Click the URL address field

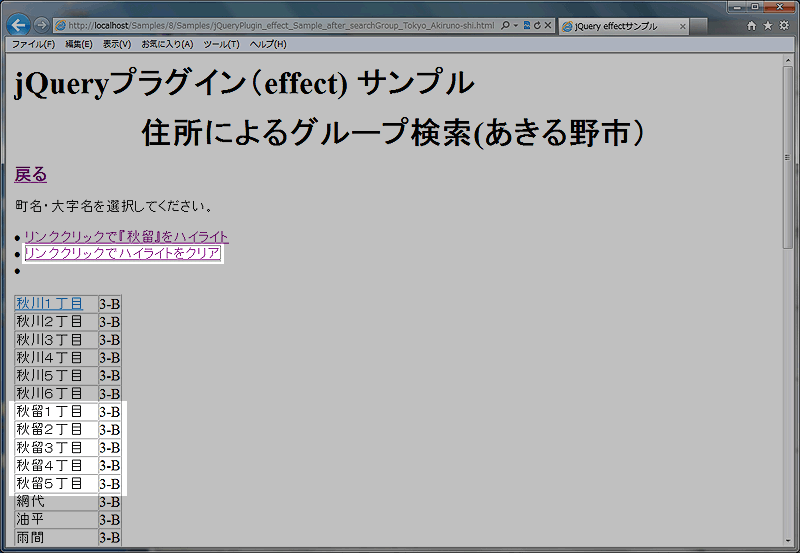point(281,25)
